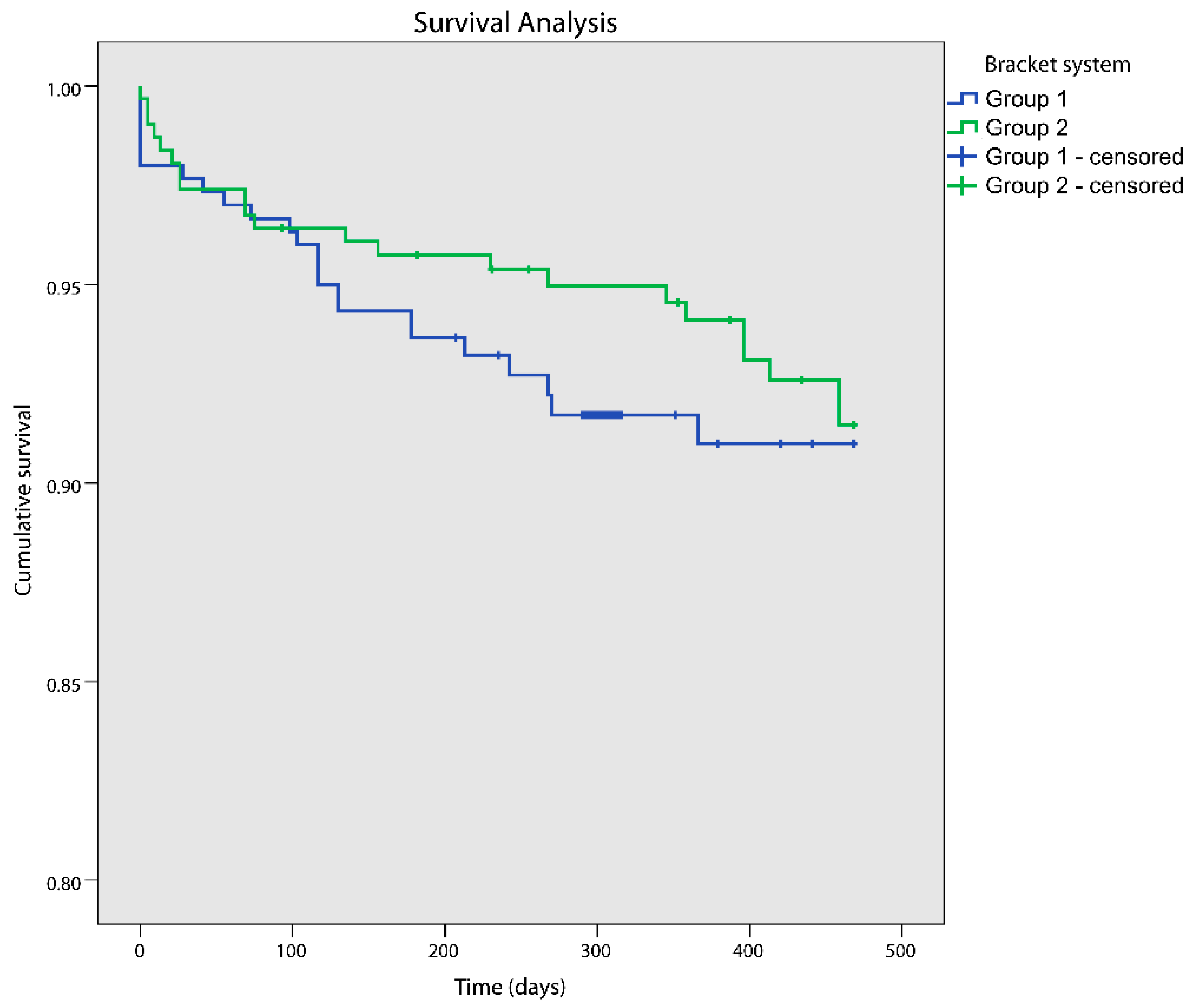Click the Group 2 legend line icon

pyautogui.click(x=962, y=128)
